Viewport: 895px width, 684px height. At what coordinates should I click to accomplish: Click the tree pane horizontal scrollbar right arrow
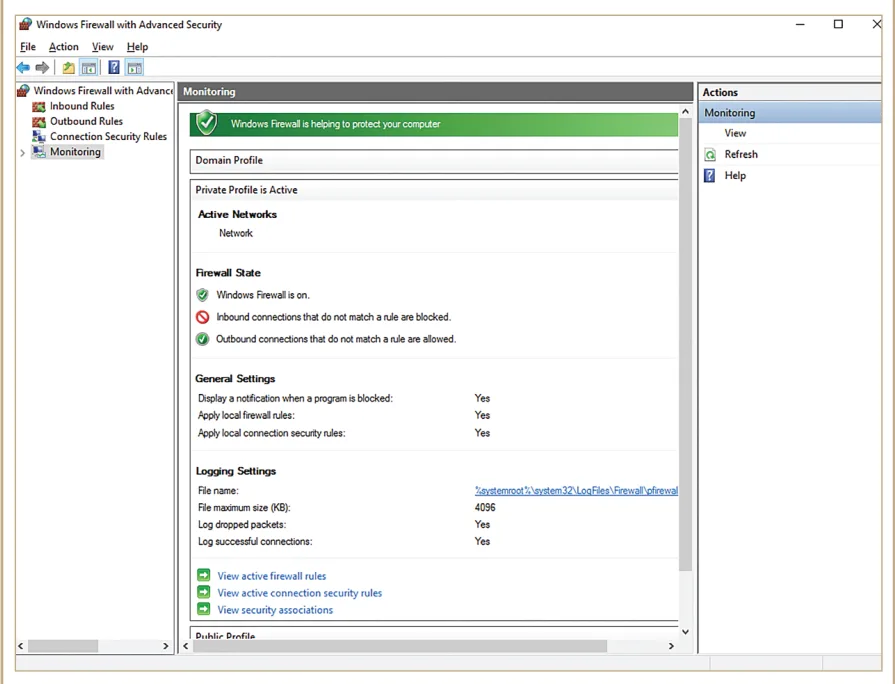coord(166,646)
